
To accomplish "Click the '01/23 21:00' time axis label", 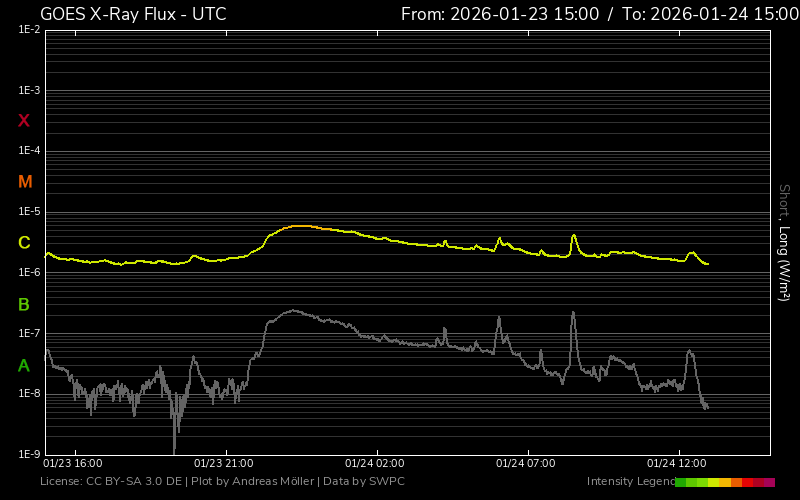I will coord(223,463).
